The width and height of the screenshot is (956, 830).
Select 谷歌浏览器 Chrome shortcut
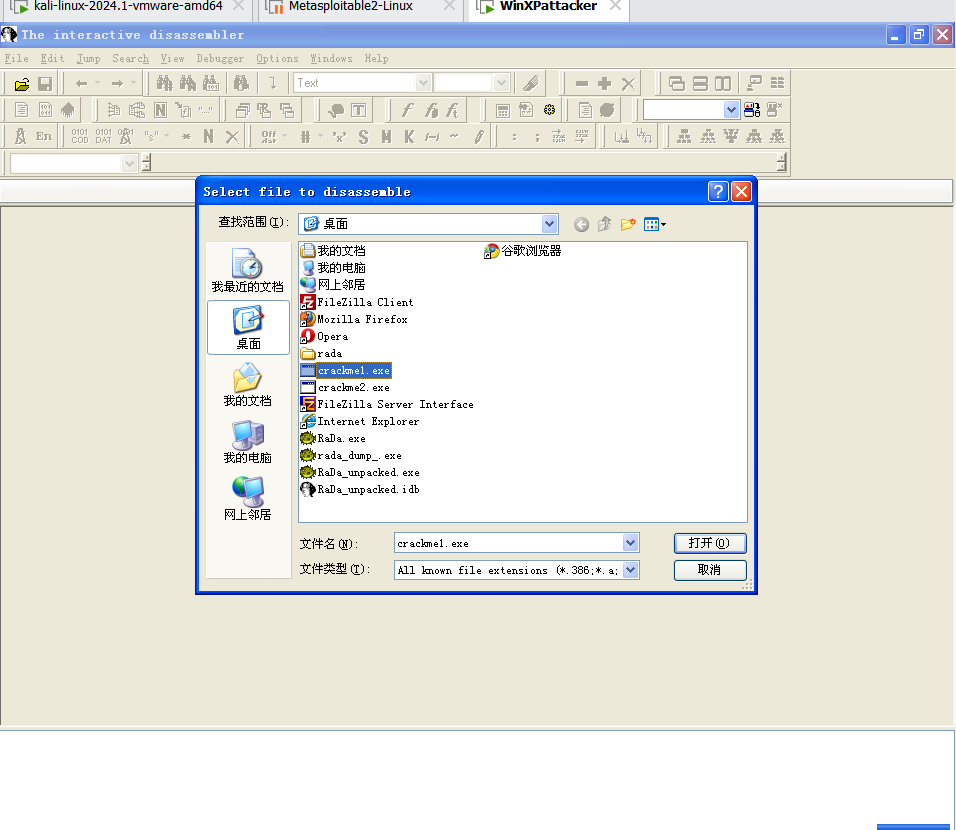point(523,251)
